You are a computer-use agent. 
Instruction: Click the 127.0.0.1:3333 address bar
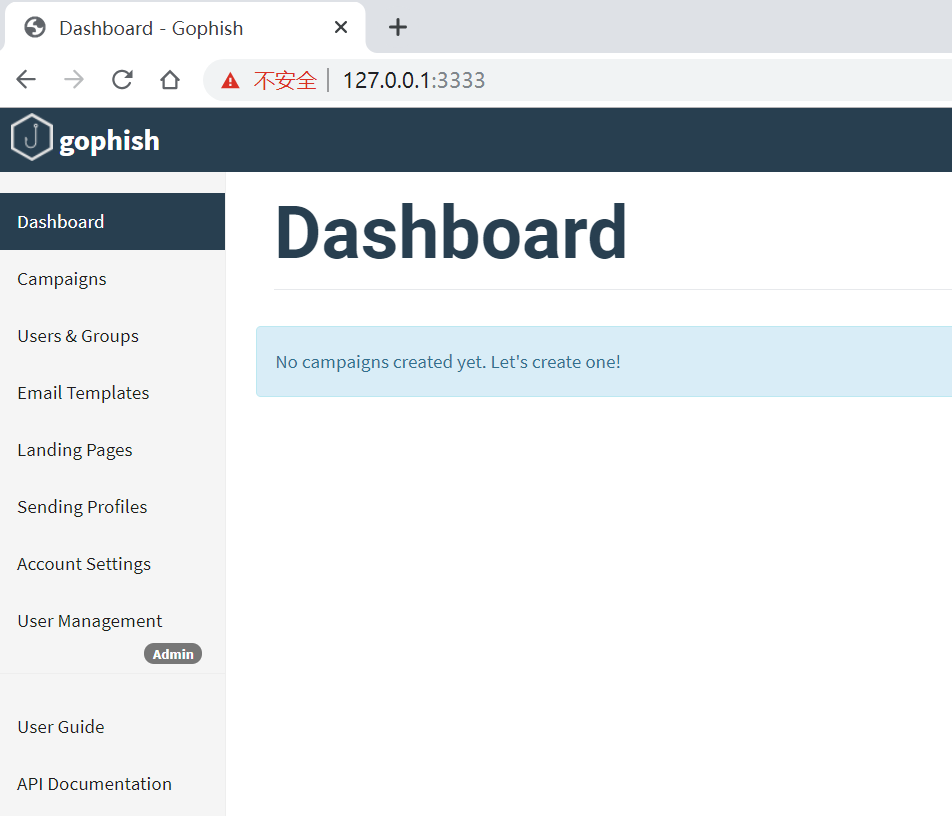pyautogui.click(x=577, y=80)
